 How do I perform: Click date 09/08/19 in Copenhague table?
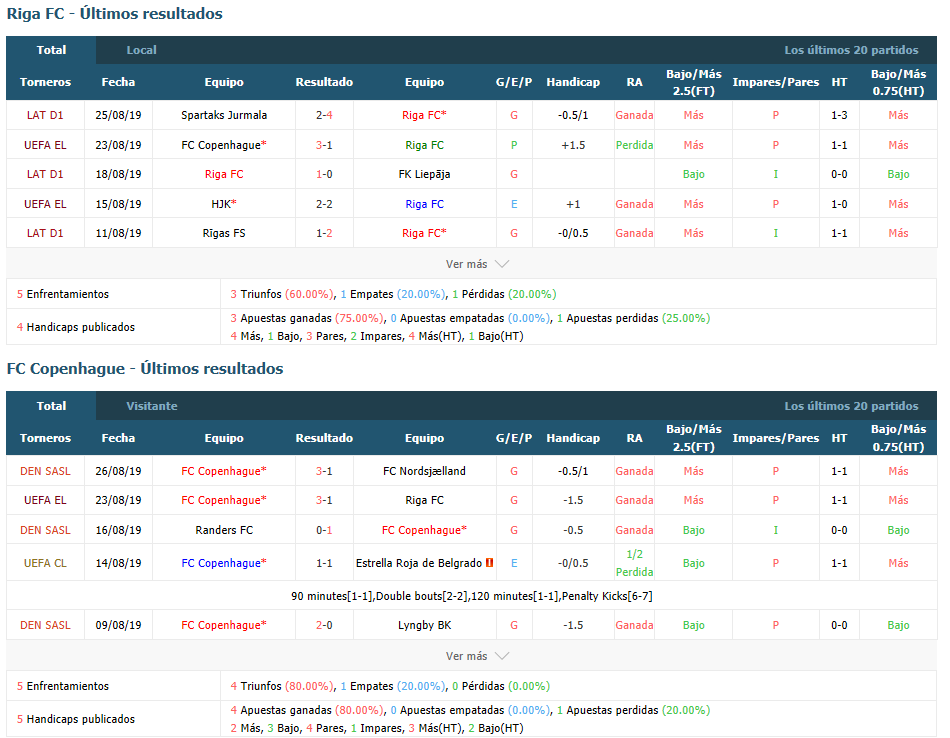(118, 625)
